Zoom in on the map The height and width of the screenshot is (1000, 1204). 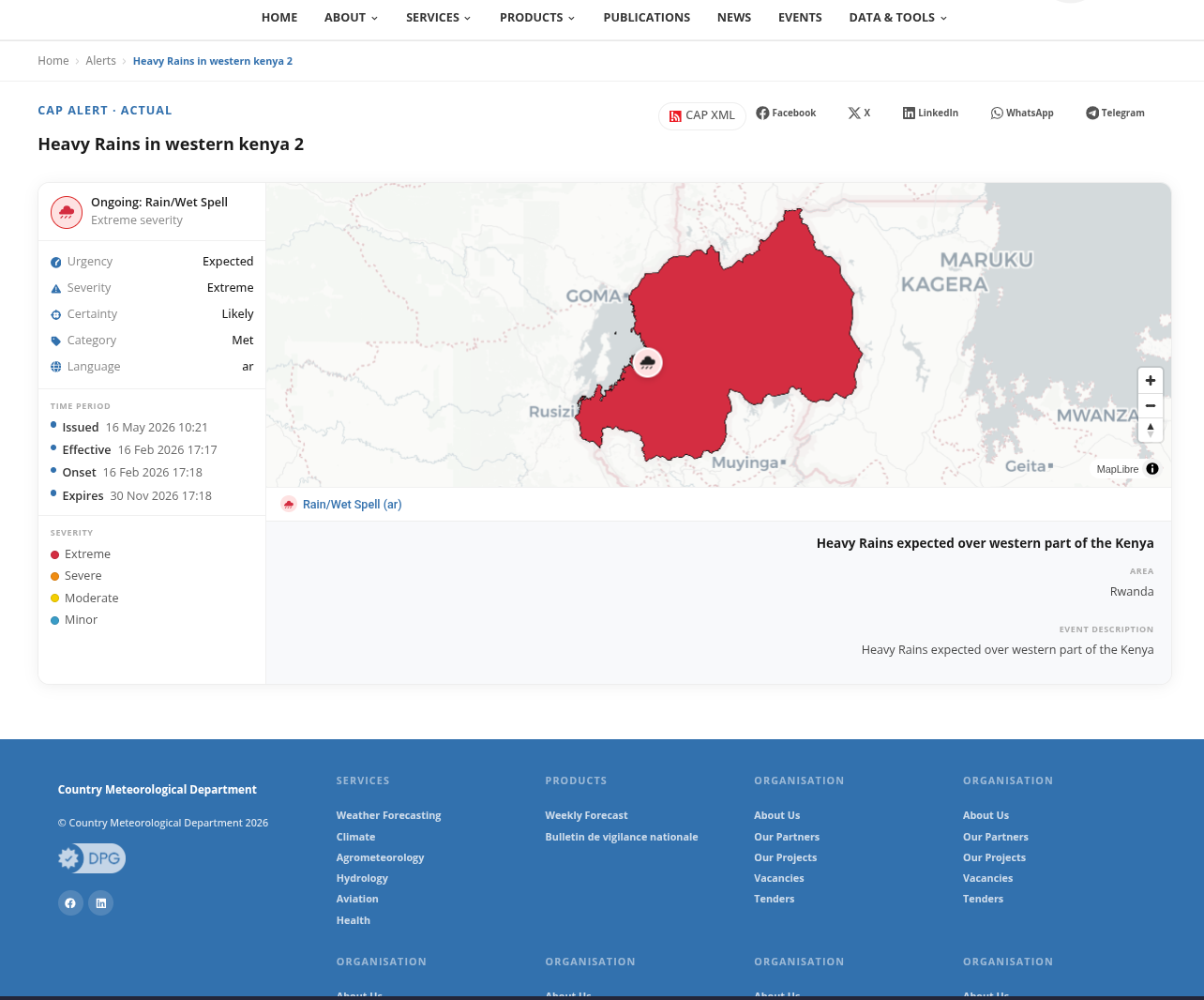point(1151,381)
